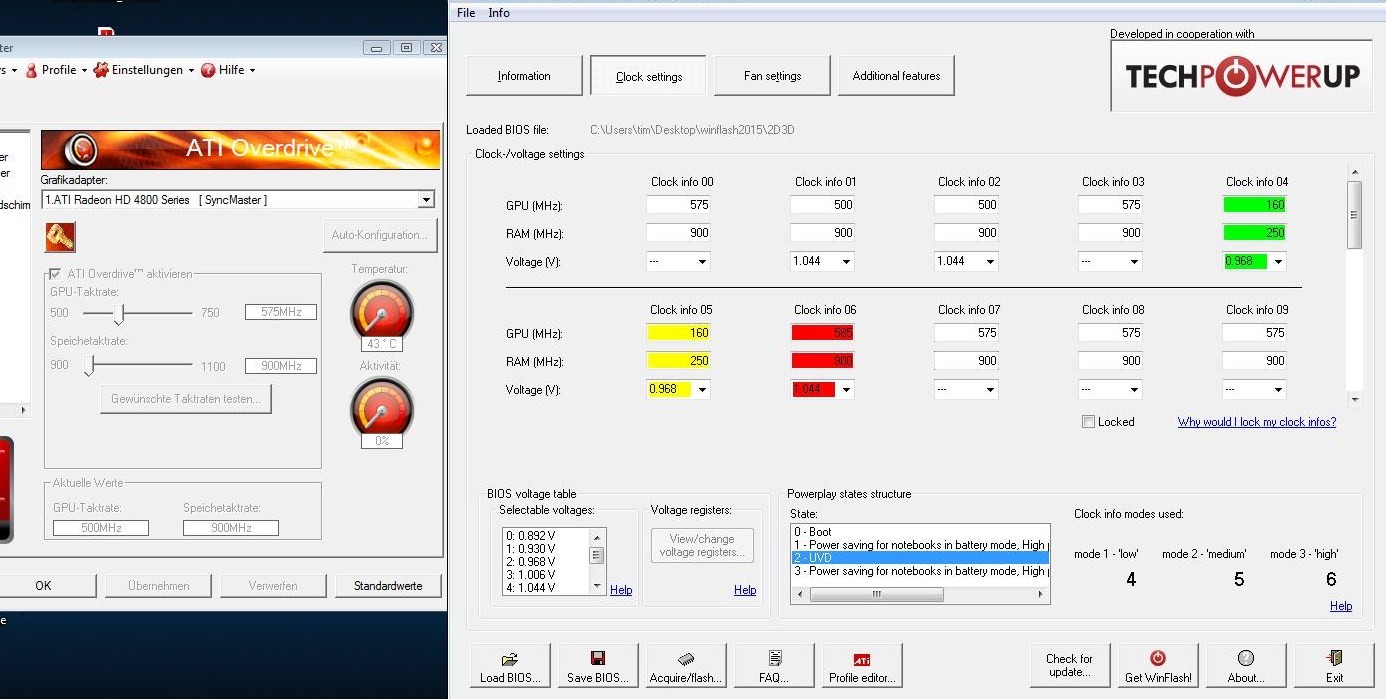This screenshot has height=699, width=1386.
Task: Click the Load BIOS folder icon button
Action: [x=510, y=666]
